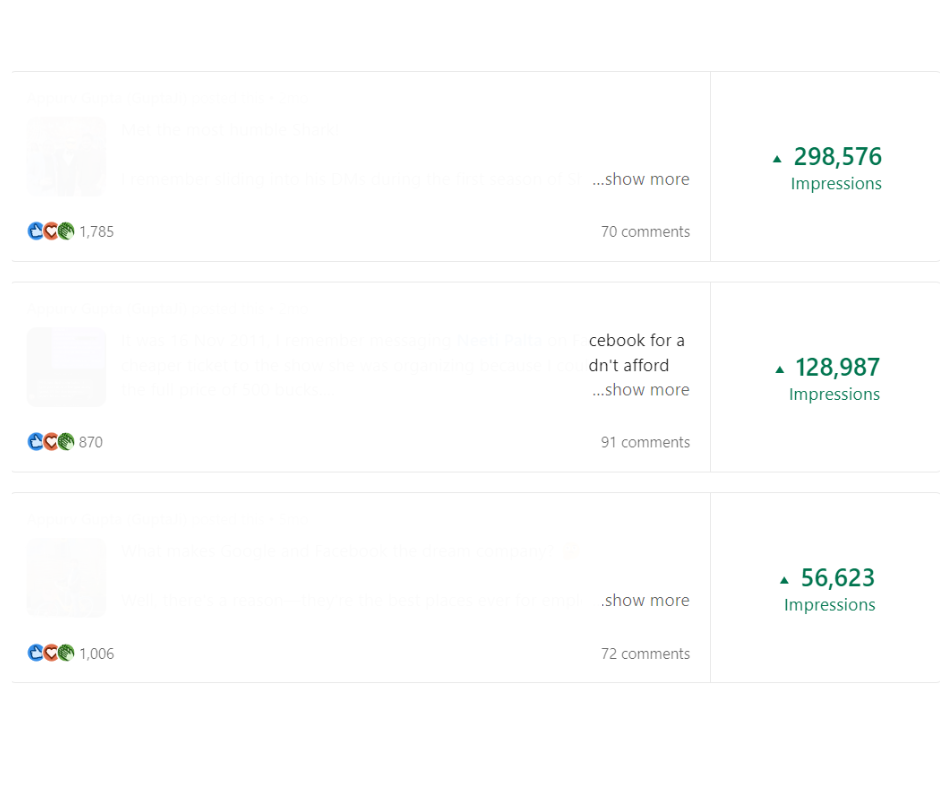940x788 pixels.
Task: Click the green up arrow beside 298,576
Action: pyautogui.click(x=777, y=159)
